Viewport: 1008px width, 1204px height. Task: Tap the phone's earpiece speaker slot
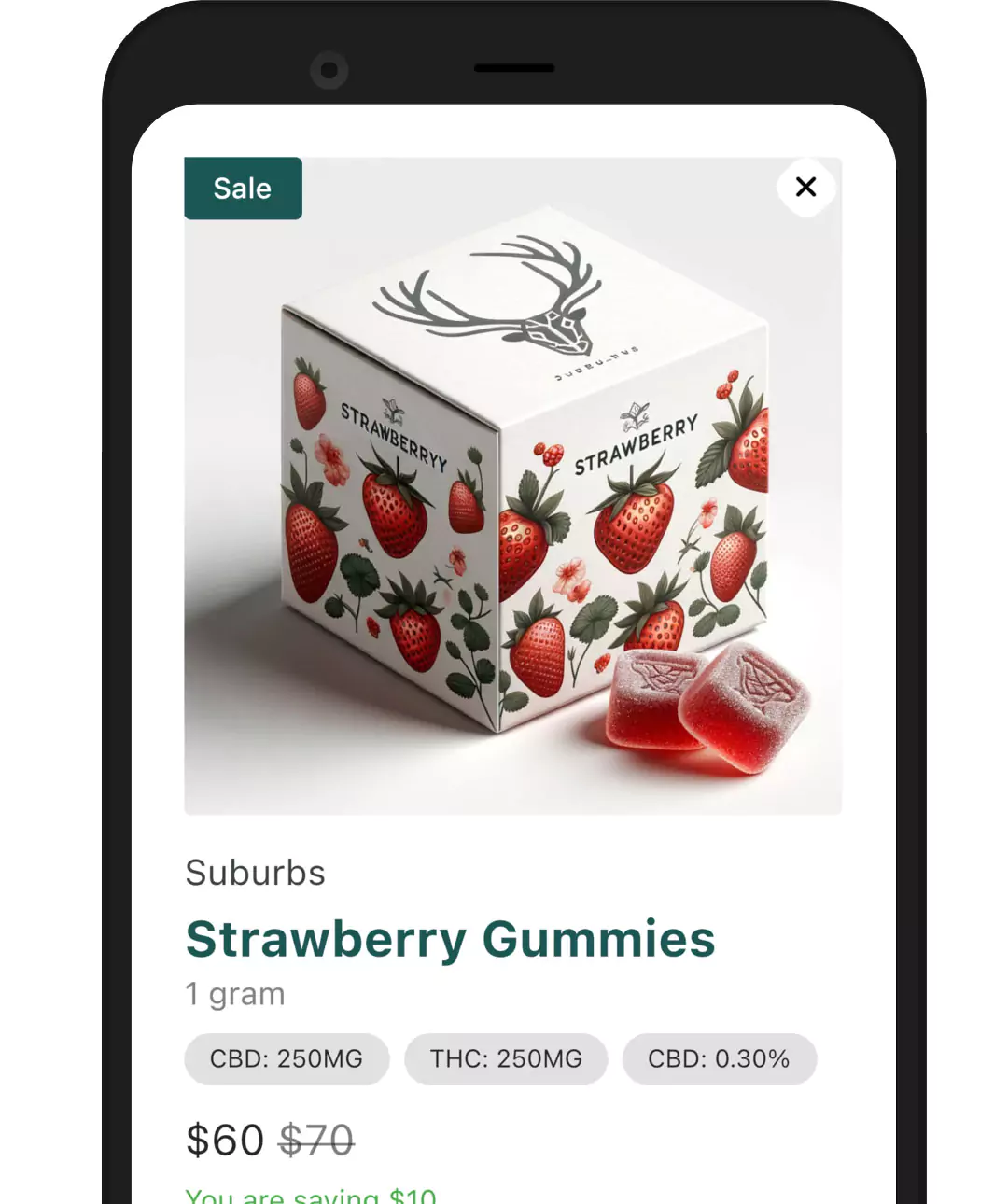[x=514, y=68]
